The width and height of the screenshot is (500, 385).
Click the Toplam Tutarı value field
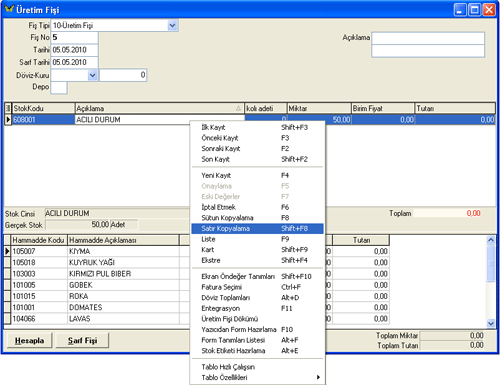[x=452, y=345]
